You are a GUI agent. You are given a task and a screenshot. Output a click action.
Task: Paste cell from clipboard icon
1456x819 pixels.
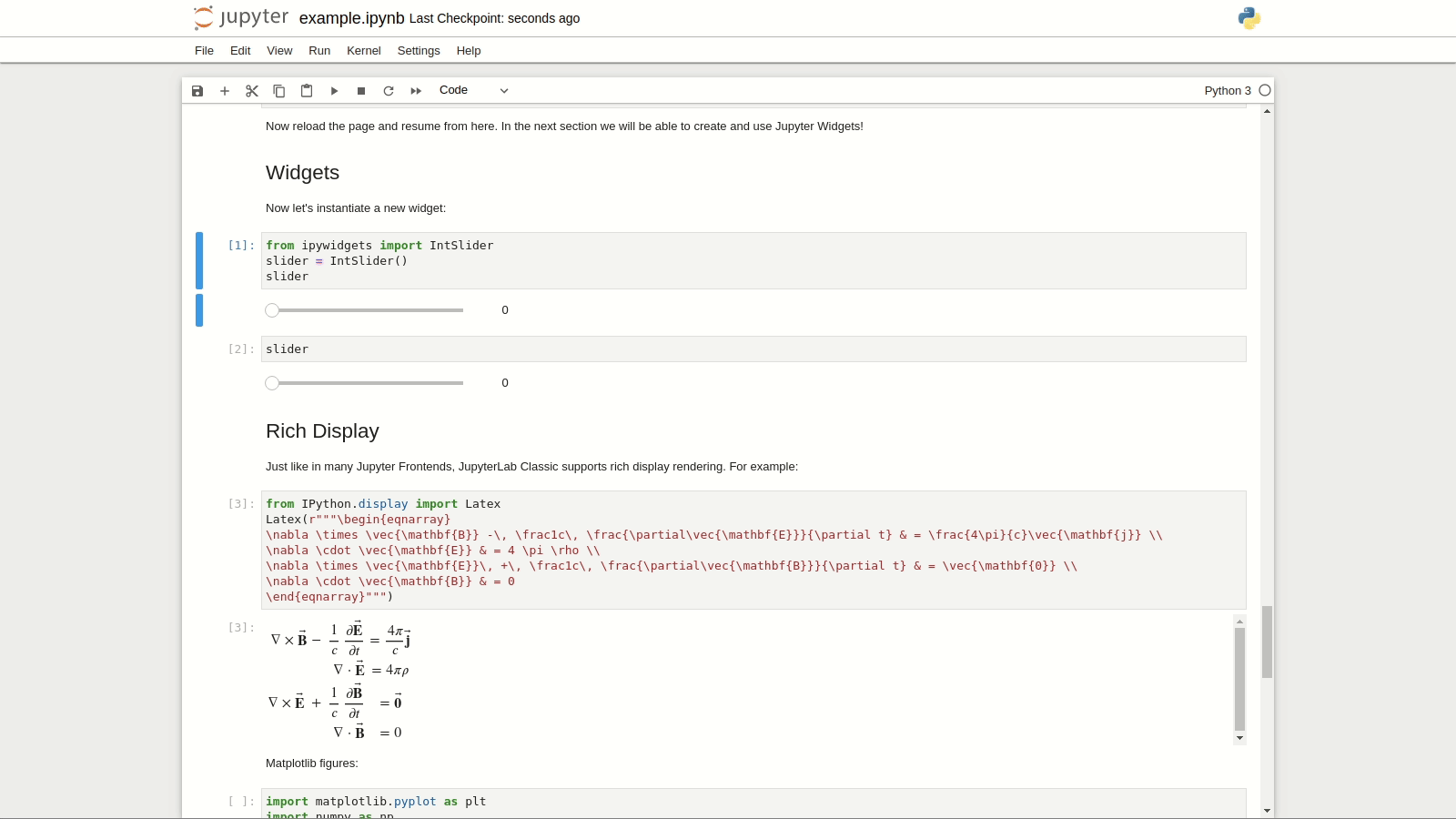(x=307, y=91)
